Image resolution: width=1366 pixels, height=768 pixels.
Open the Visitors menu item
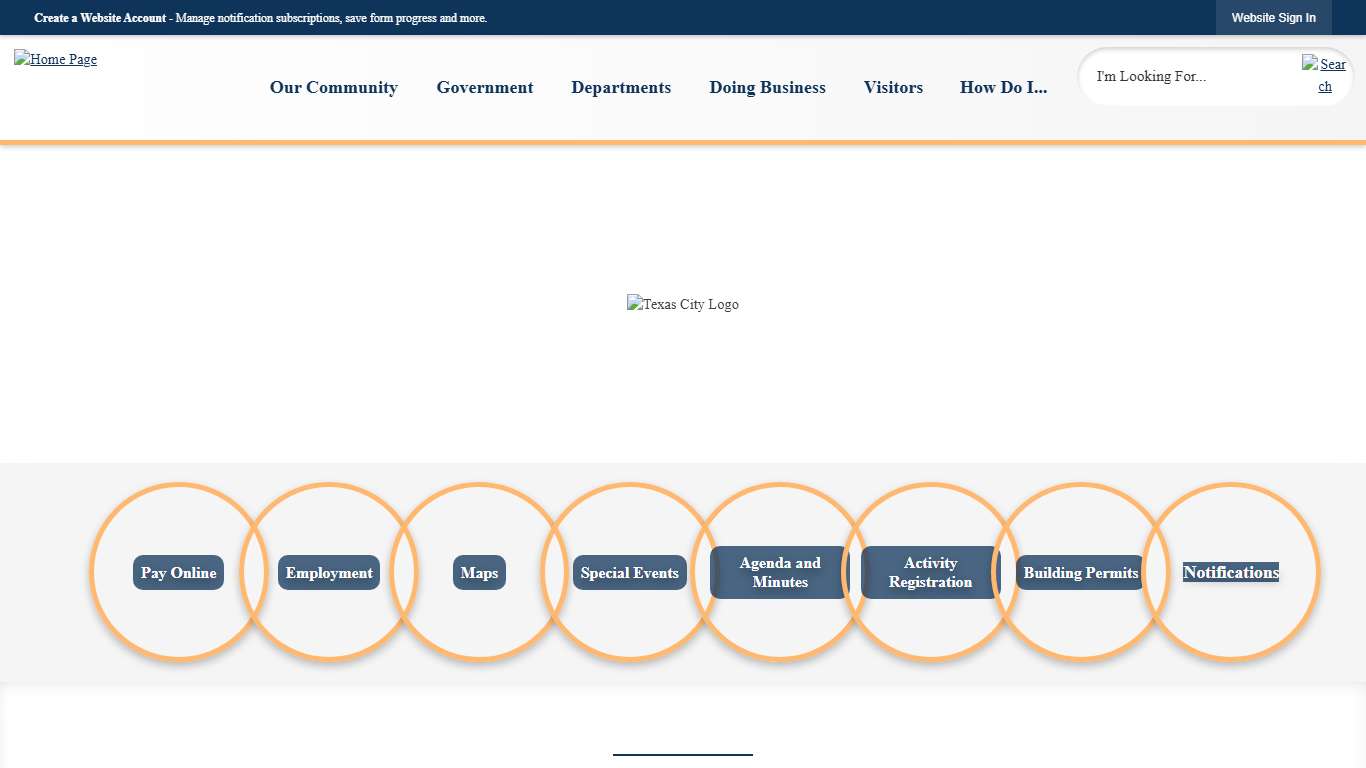[893, 88]
